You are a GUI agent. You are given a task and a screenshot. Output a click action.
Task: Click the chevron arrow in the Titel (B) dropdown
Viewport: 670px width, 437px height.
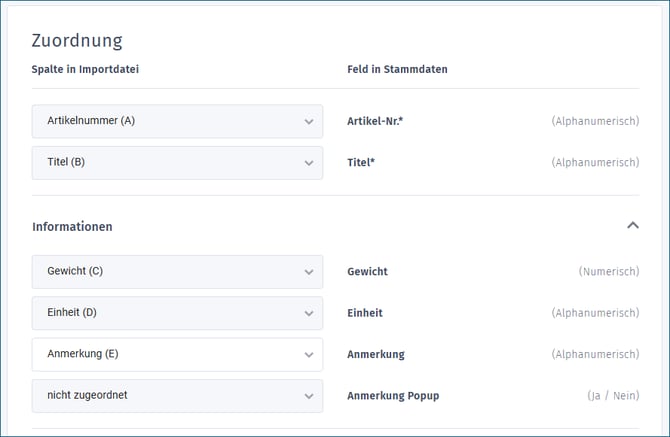[x=308, y=163]
